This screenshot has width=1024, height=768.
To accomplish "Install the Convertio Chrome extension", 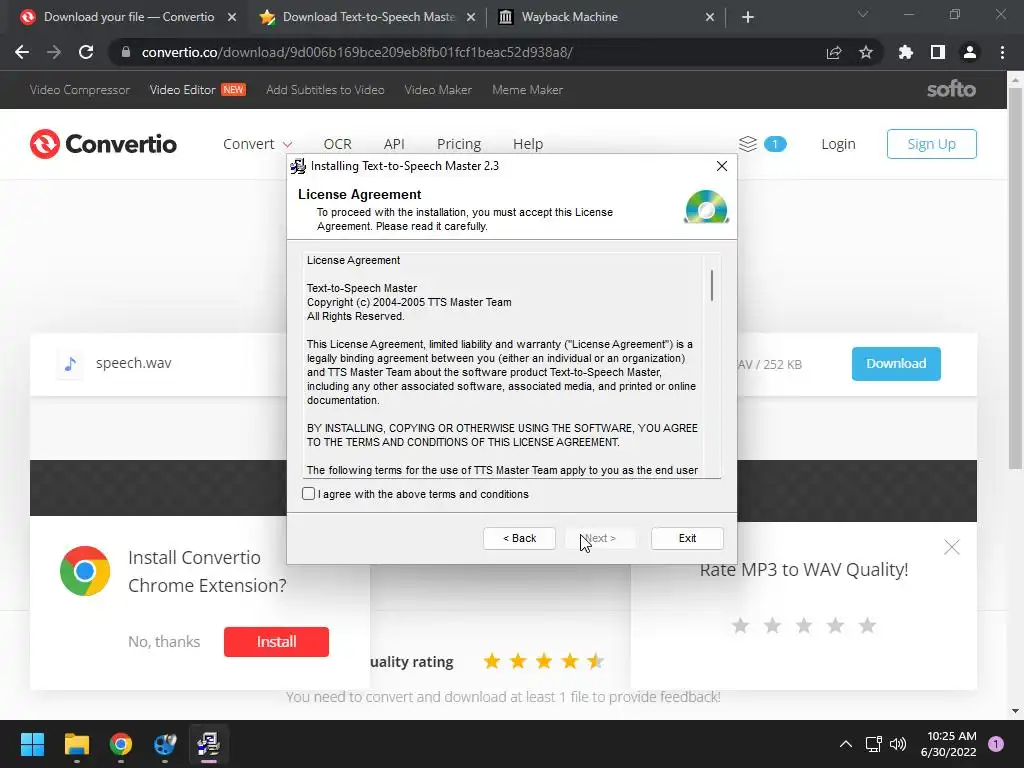I will pyautogui.click(x=276, y=641).
